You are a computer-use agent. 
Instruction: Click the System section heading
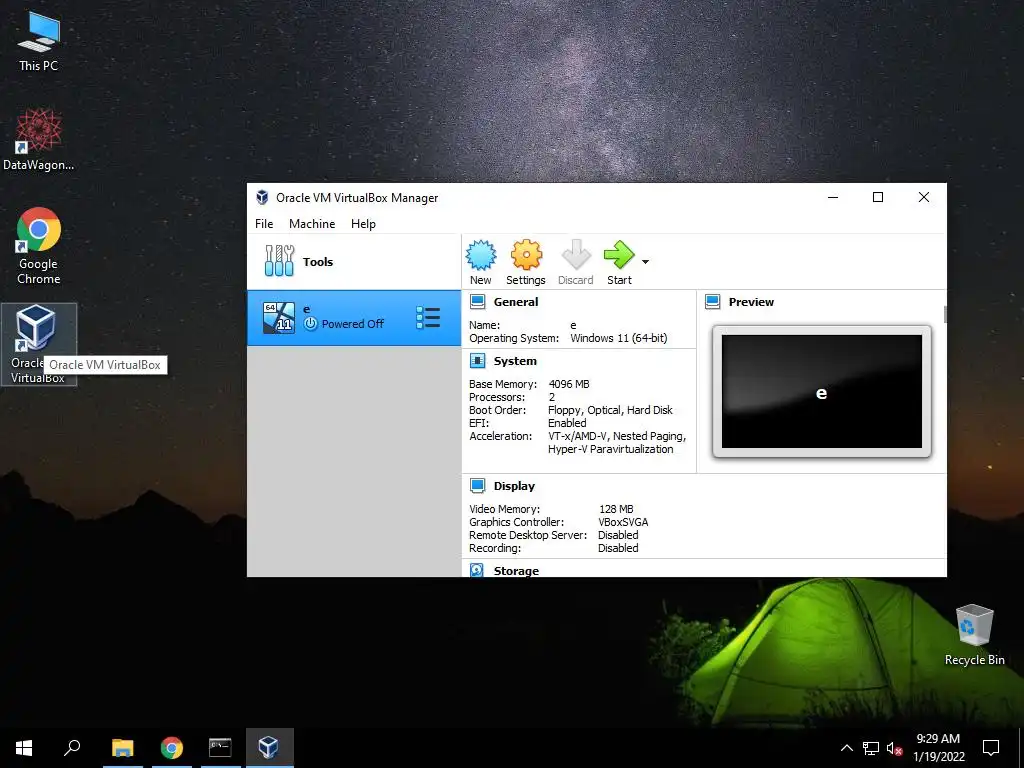point(515,361)
